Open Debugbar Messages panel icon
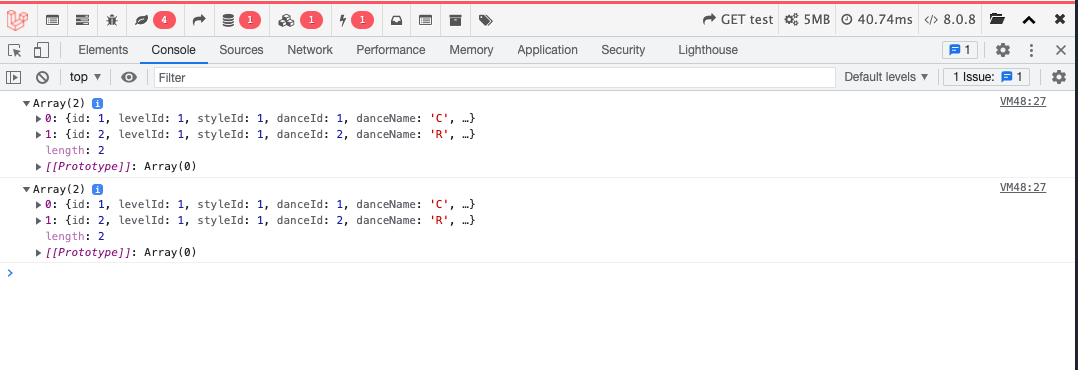This screenshot has height=370, width=1078. (x=52, y=20)
